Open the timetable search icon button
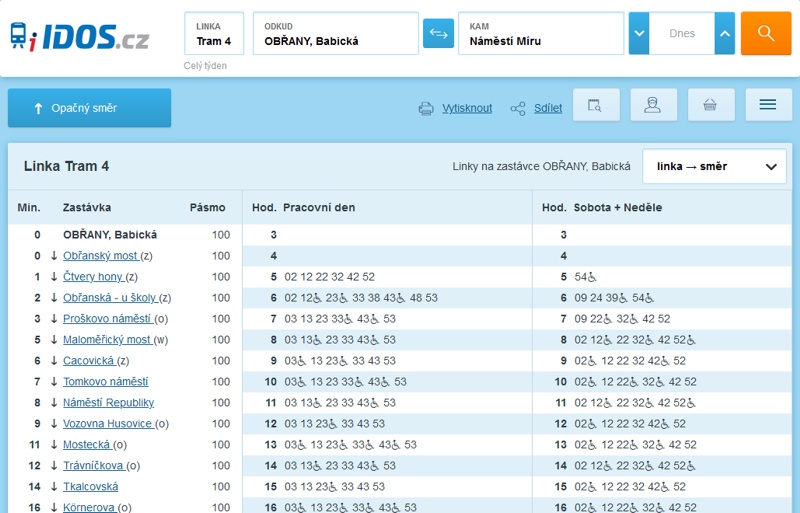This screenshot has width=800, height=513. pos(596,106)
